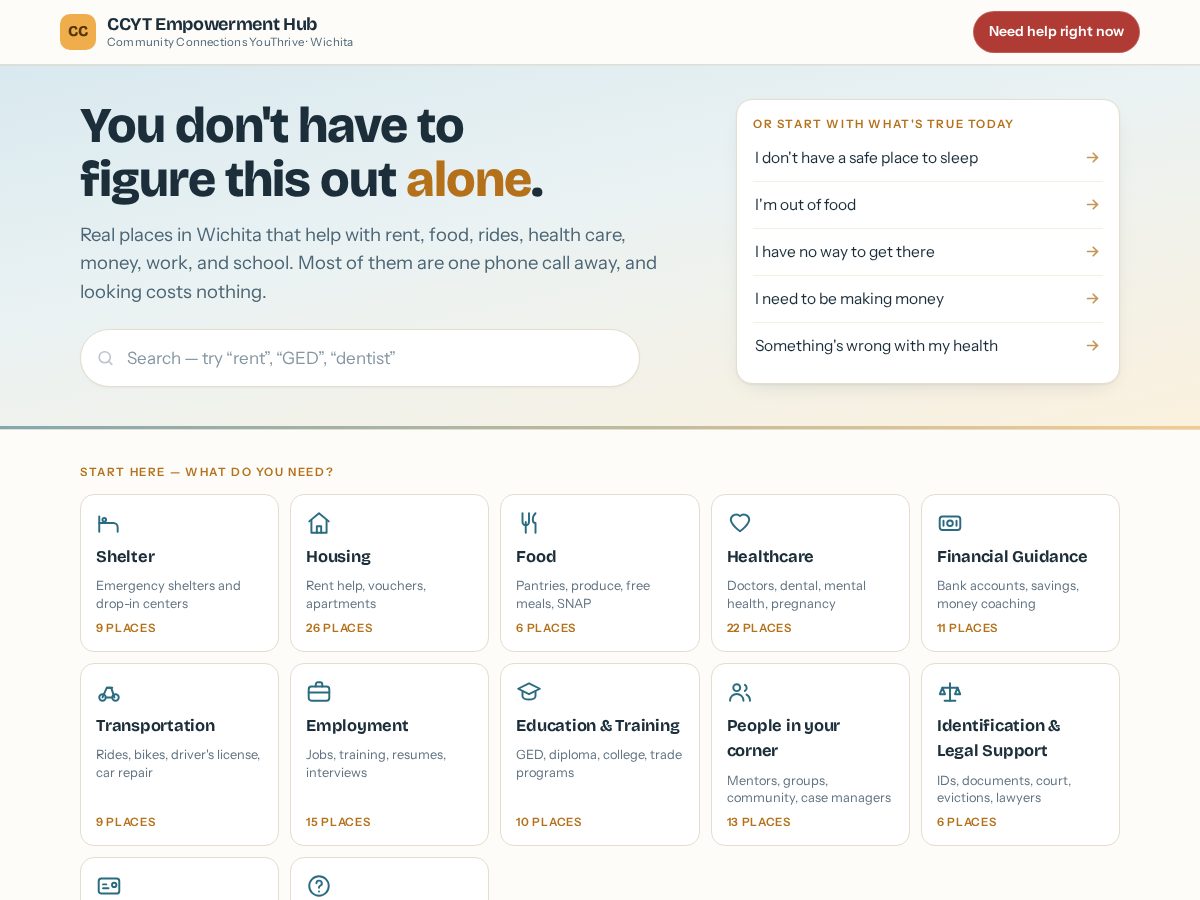Click 'Jobs, training, resumes, interviews' text
Viewport: 1200px width, 900px height.
click(x=376, y=764)
